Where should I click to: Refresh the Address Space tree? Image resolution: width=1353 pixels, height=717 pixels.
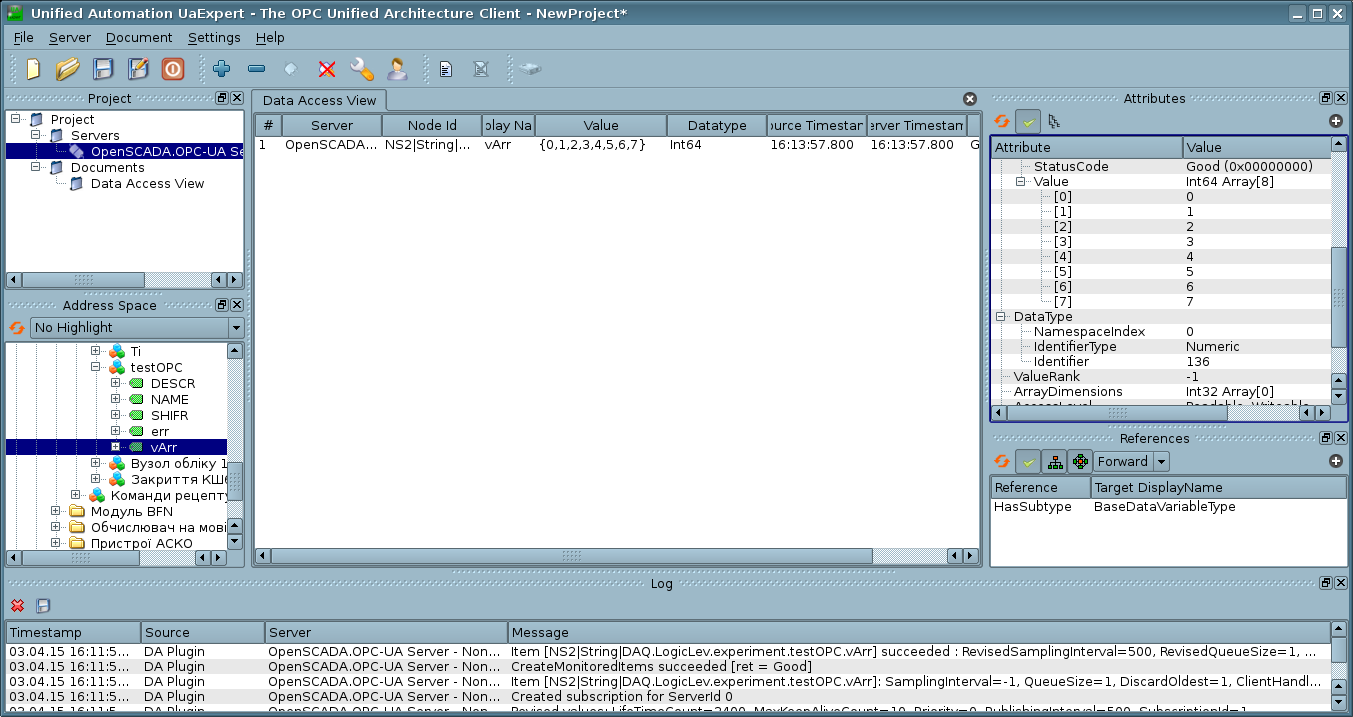coord(17,328)
